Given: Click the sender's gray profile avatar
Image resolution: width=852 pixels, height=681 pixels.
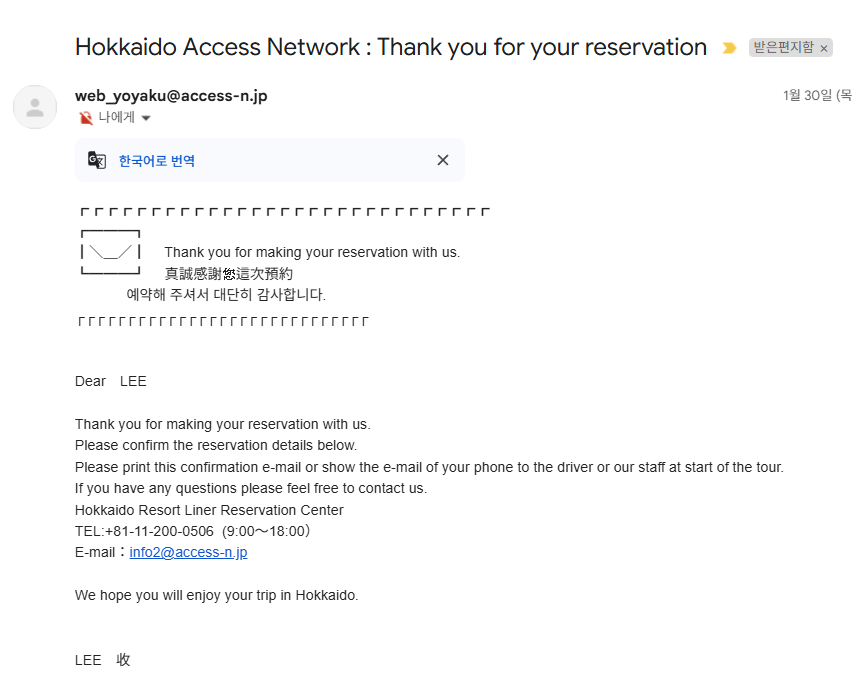Looking at the screenshot, I should pyautogui.click(x=35, y=107).
